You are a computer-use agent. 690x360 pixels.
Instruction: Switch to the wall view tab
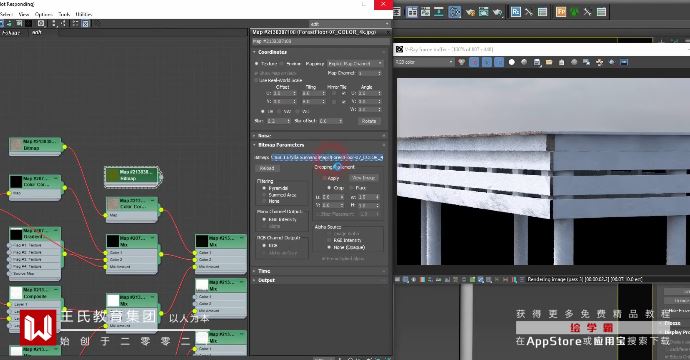click(37, 33)
